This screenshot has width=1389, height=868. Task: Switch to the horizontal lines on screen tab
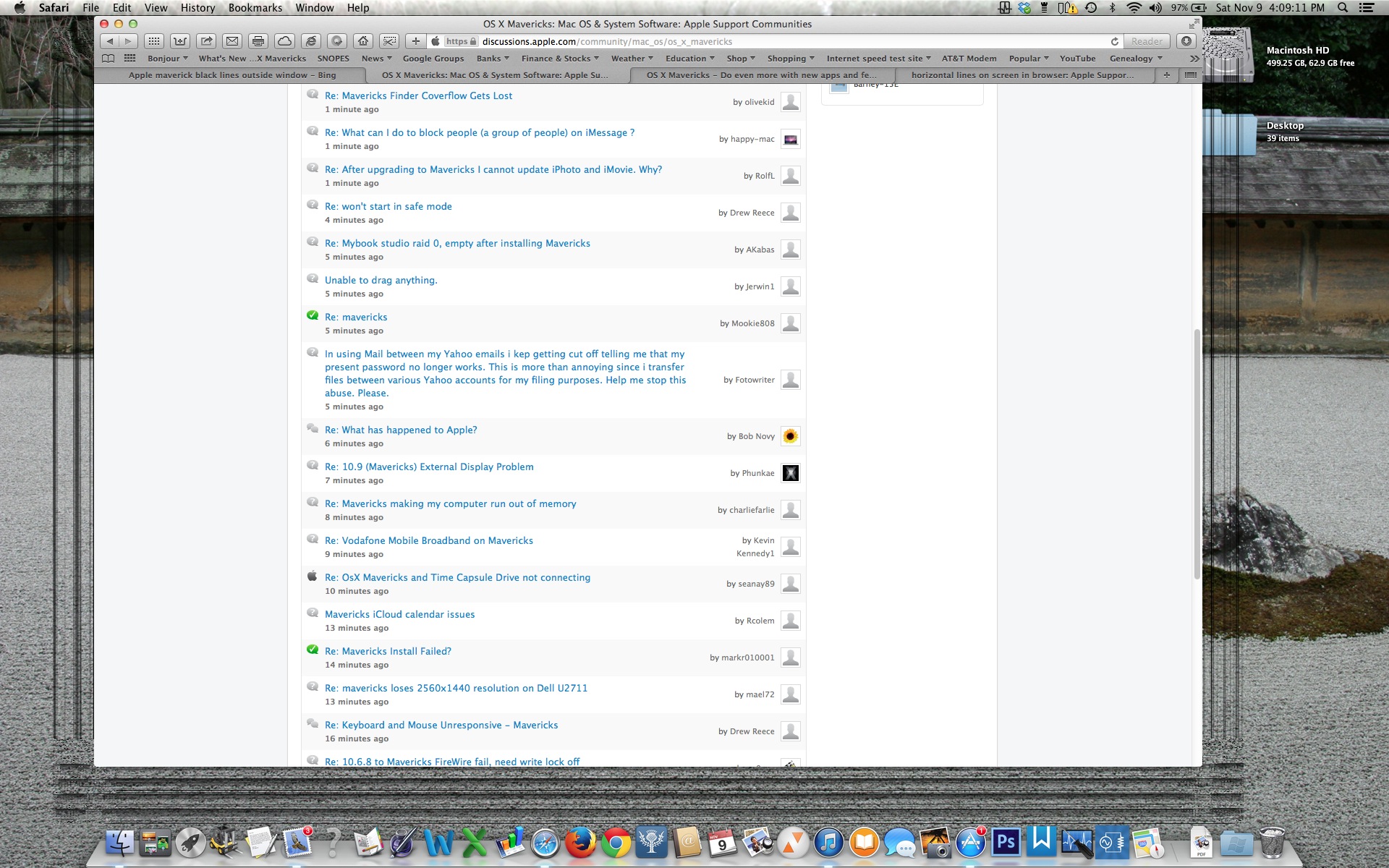[1022, 75]
